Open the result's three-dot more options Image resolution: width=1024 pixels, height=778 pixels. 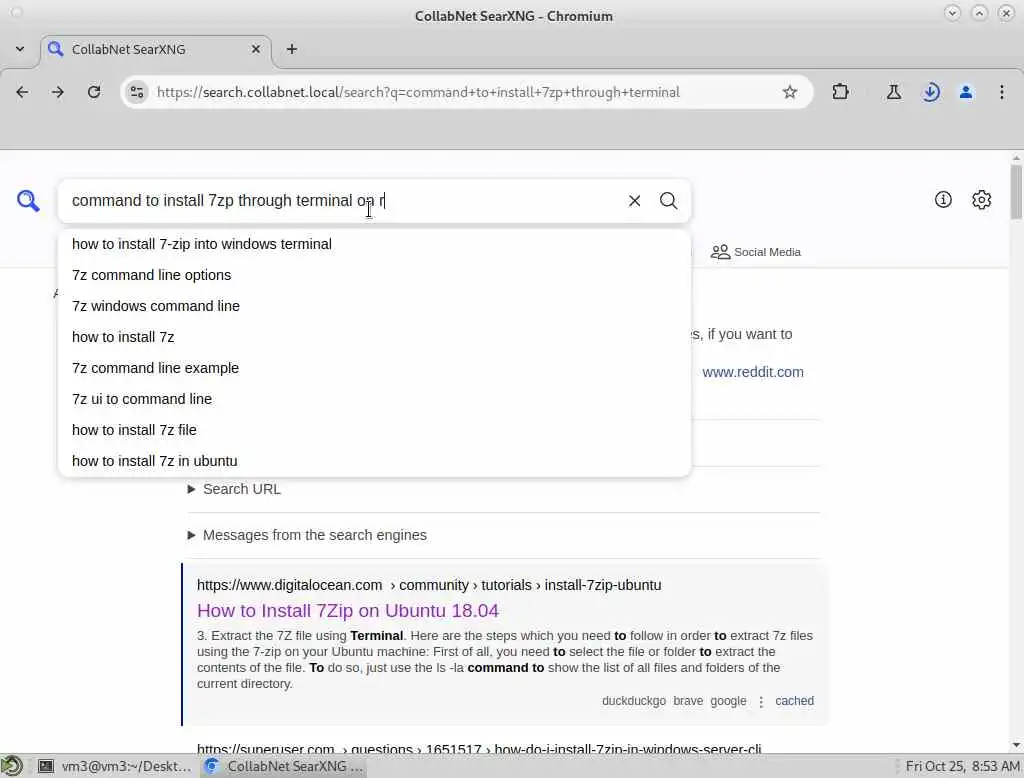pyautogui.click(x=761, y=702)
